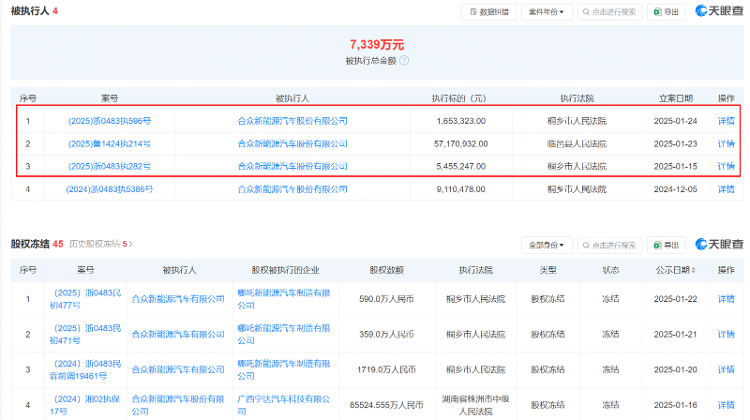View 详情 for the 2025-01-16 freeze

(x=726, y=405)
